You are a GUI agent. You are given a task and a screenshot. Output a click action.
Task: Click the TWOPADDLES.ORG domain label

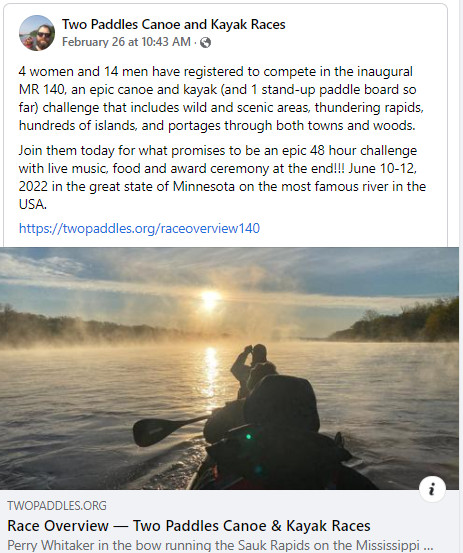[x=57, y=506]
